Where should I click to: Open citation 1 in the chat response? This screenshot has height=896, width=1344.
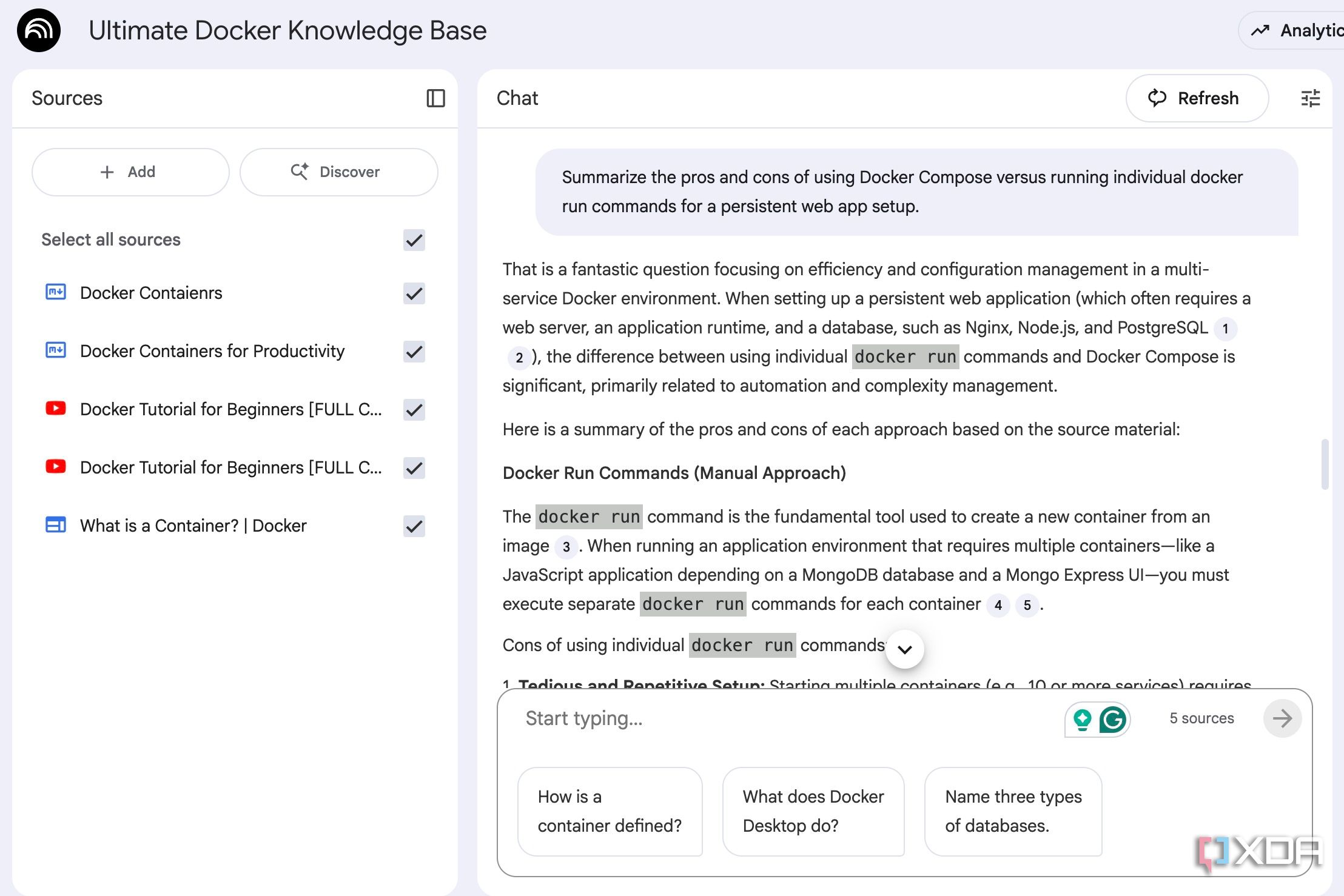tap(1225, 329)
